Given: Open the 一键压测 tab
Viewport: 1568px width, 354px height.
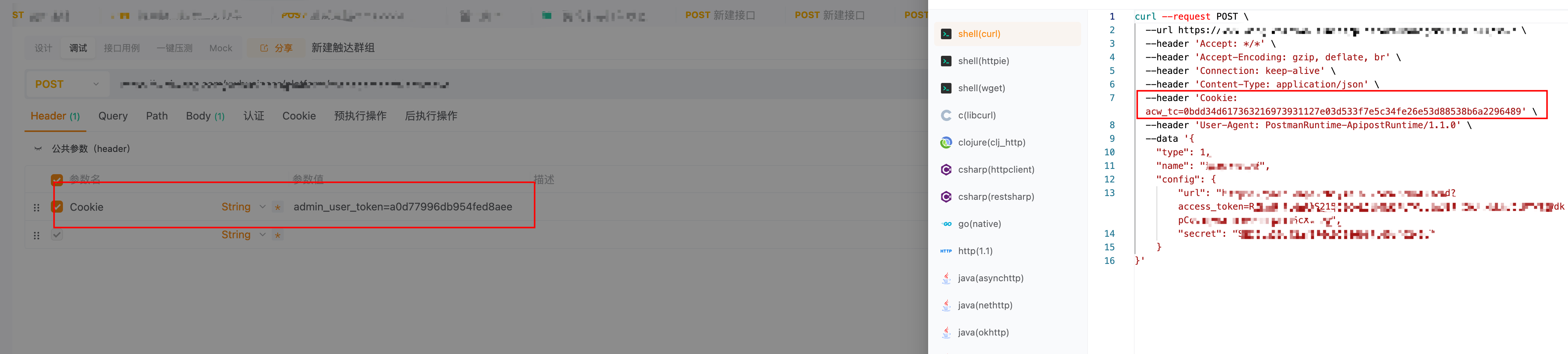Looking at the screenshot, I should pyautogui.click(x=175, y=48).
